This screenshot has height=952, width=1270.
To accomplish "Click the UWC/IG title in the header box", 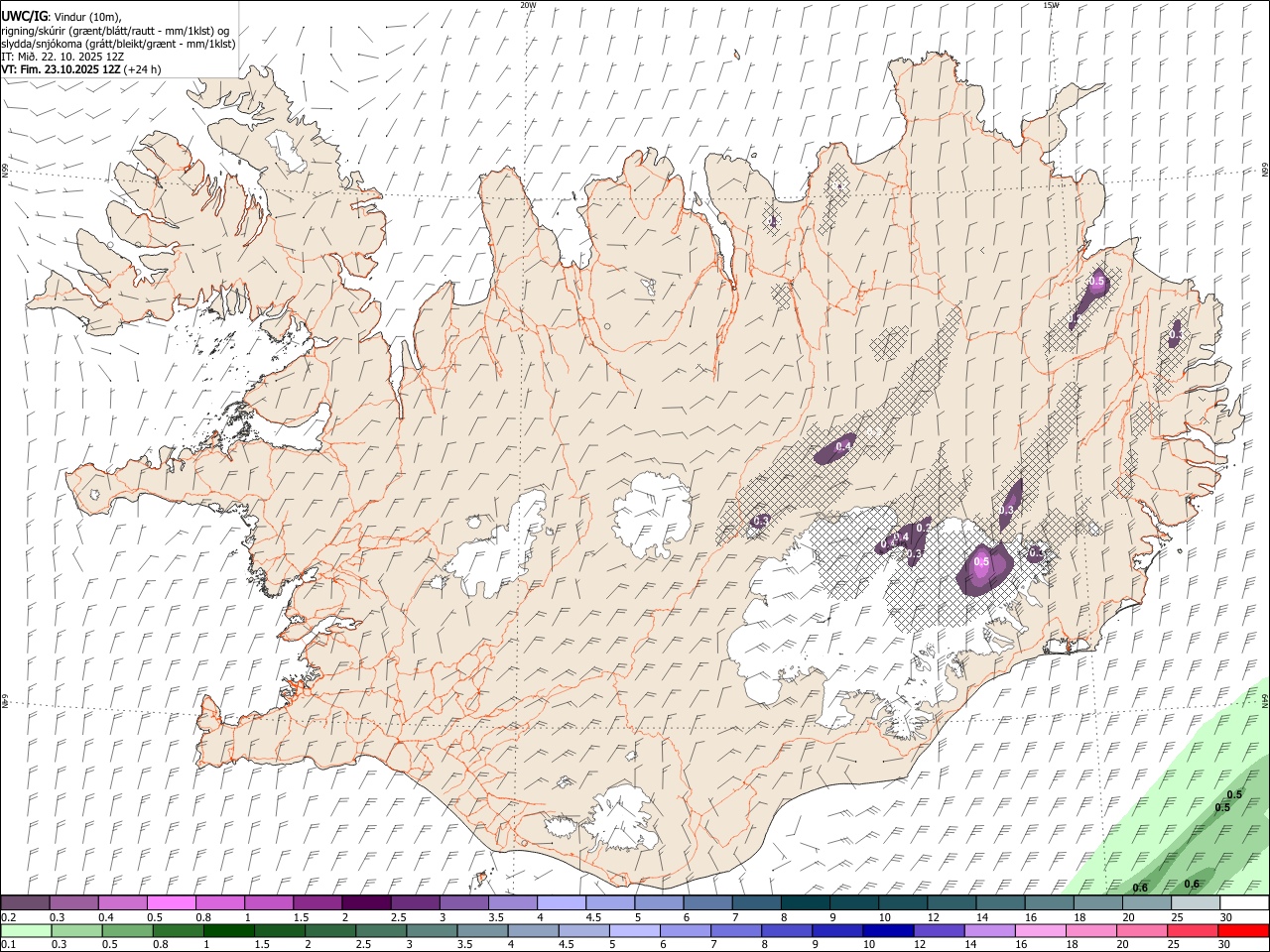I will coord(23,17).
